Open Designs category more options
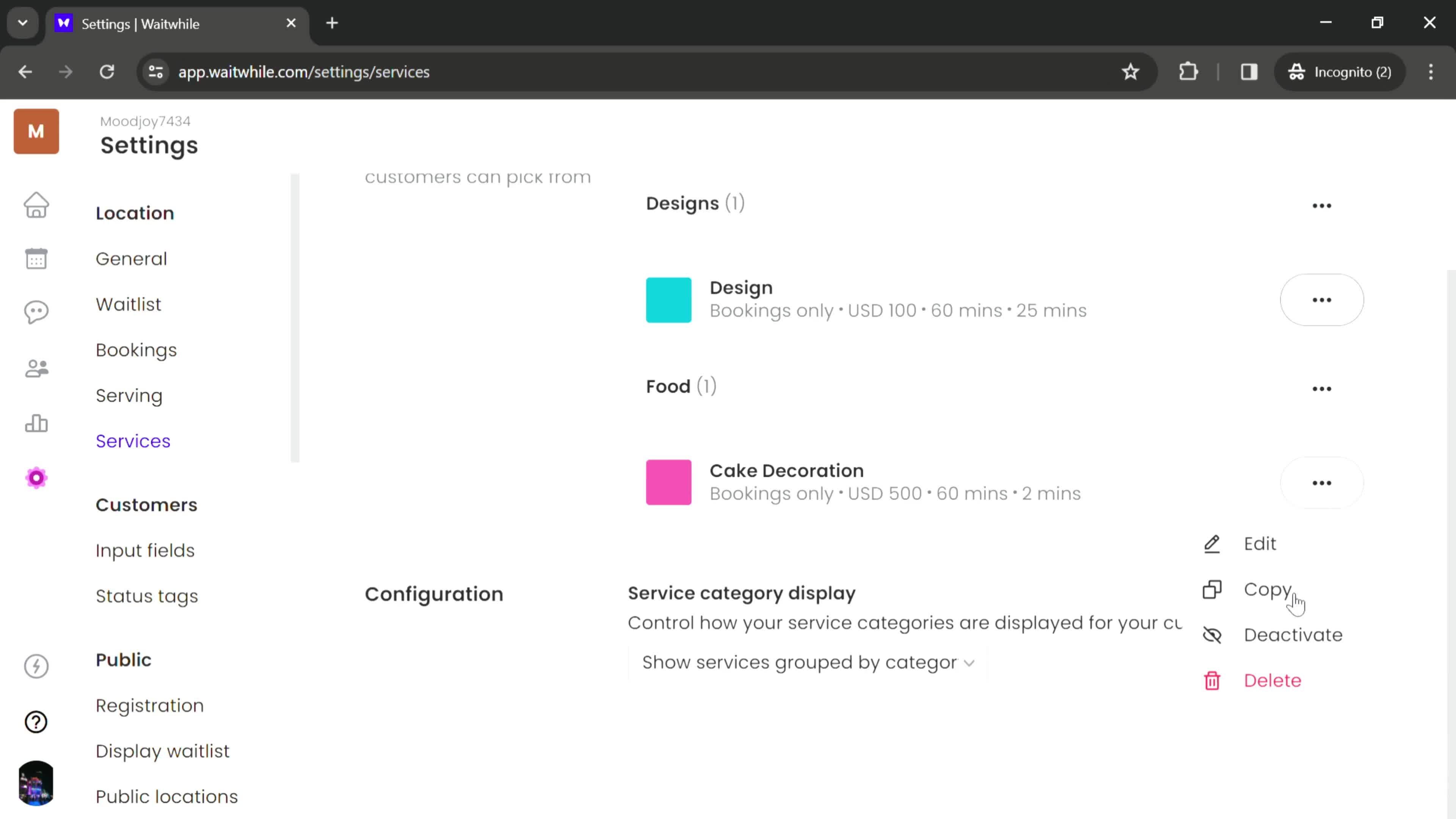 (1321, 206)
